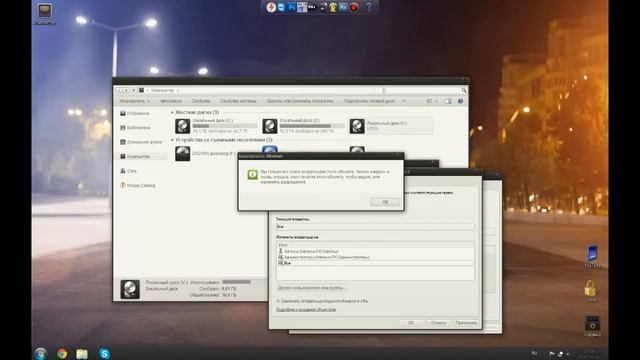This screenshot has height=360, width=640.
Task: Click Применить in the owner dialog
Action: pos(466,323)
